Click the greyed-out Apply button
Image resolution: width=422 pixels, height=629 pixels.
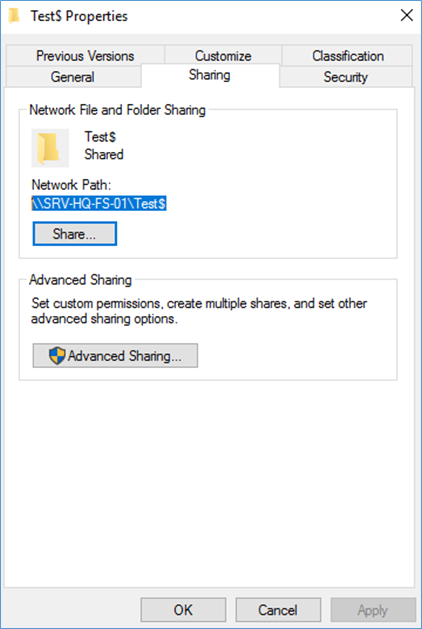373,610
